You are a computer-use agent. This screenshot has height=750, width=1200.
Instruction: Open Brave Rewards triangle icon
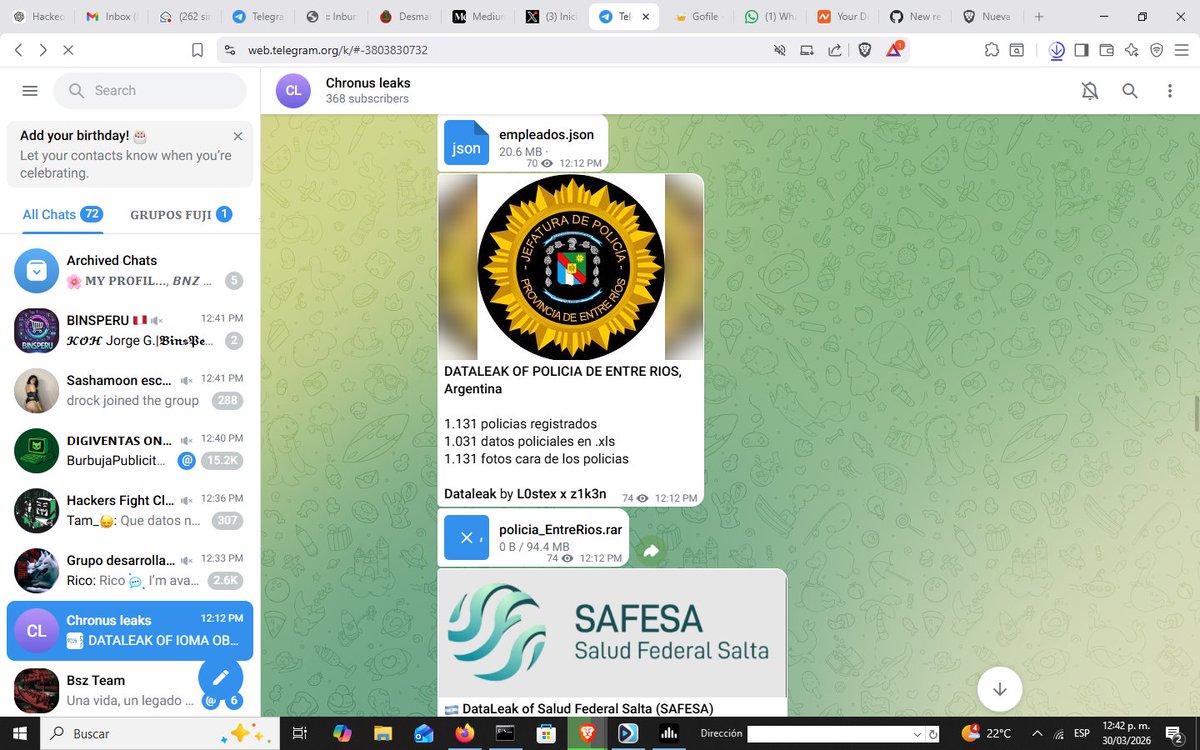894,50
